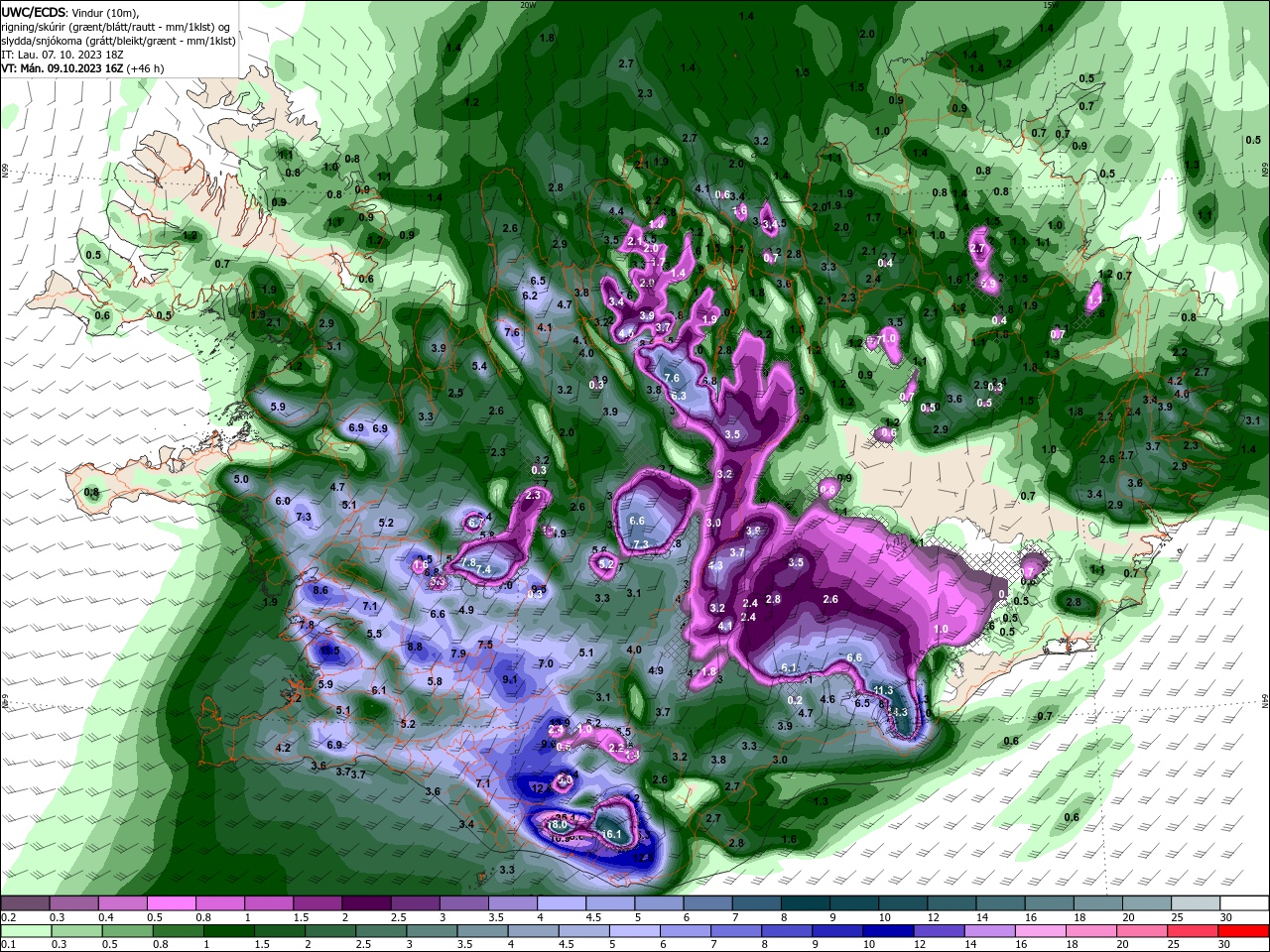Click the 9.1 precipitation value on the map
Image resolution: width=1270 pixels, height=952 pixels.
[x=510, y=679]
